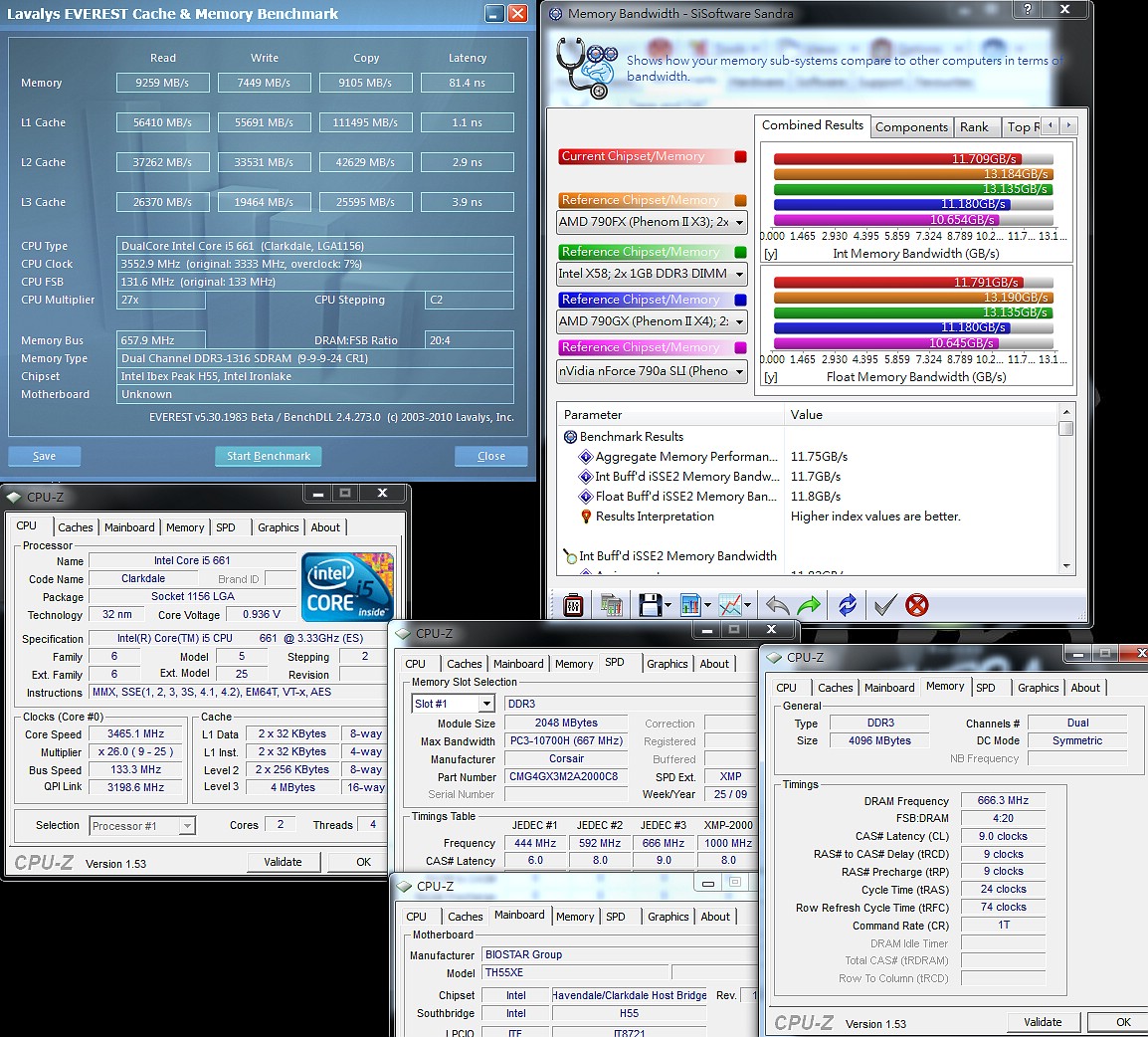This screenshot has width=1148, height=1037.
Task: Click Validate in the CPU-Z version 1.53 processor window
Action: coord(283,862)
